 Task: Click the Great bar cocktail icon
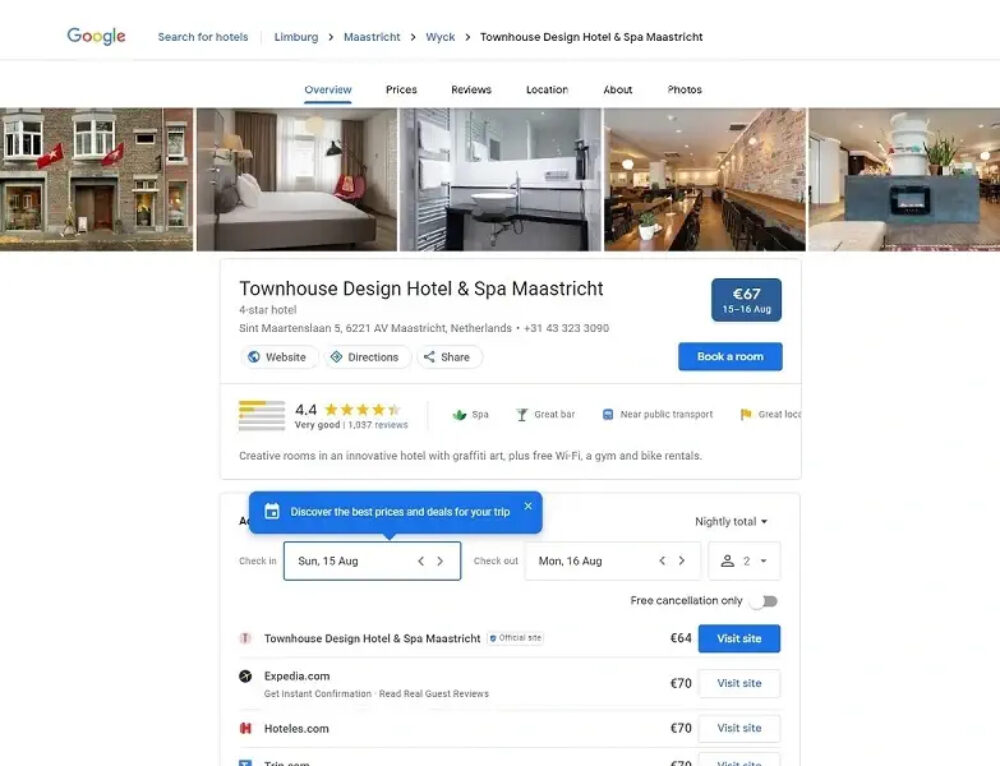coord(522,415)
